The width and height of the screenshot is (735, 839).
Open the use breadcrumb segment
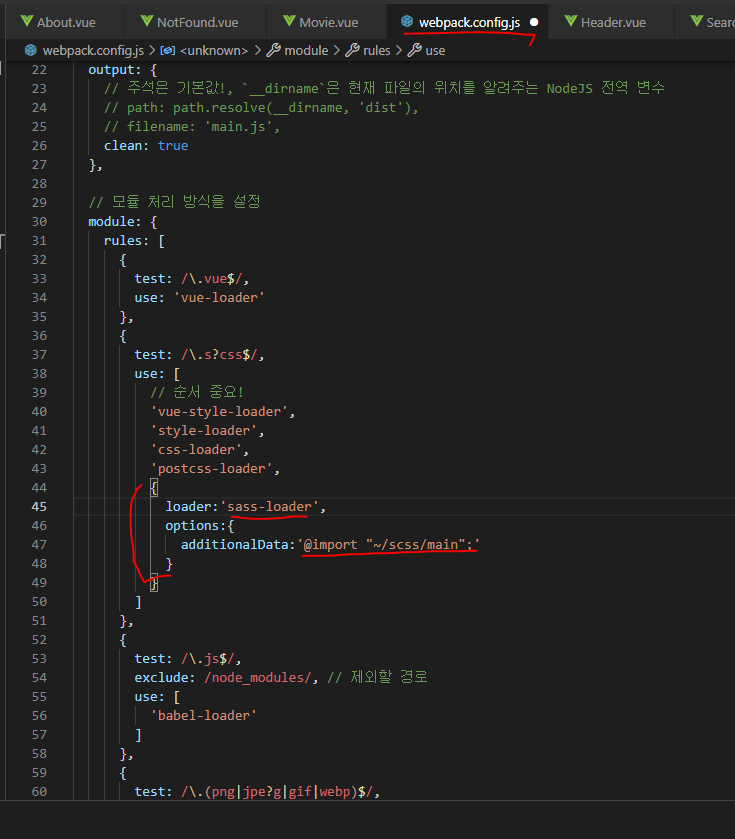coord(435,51)
